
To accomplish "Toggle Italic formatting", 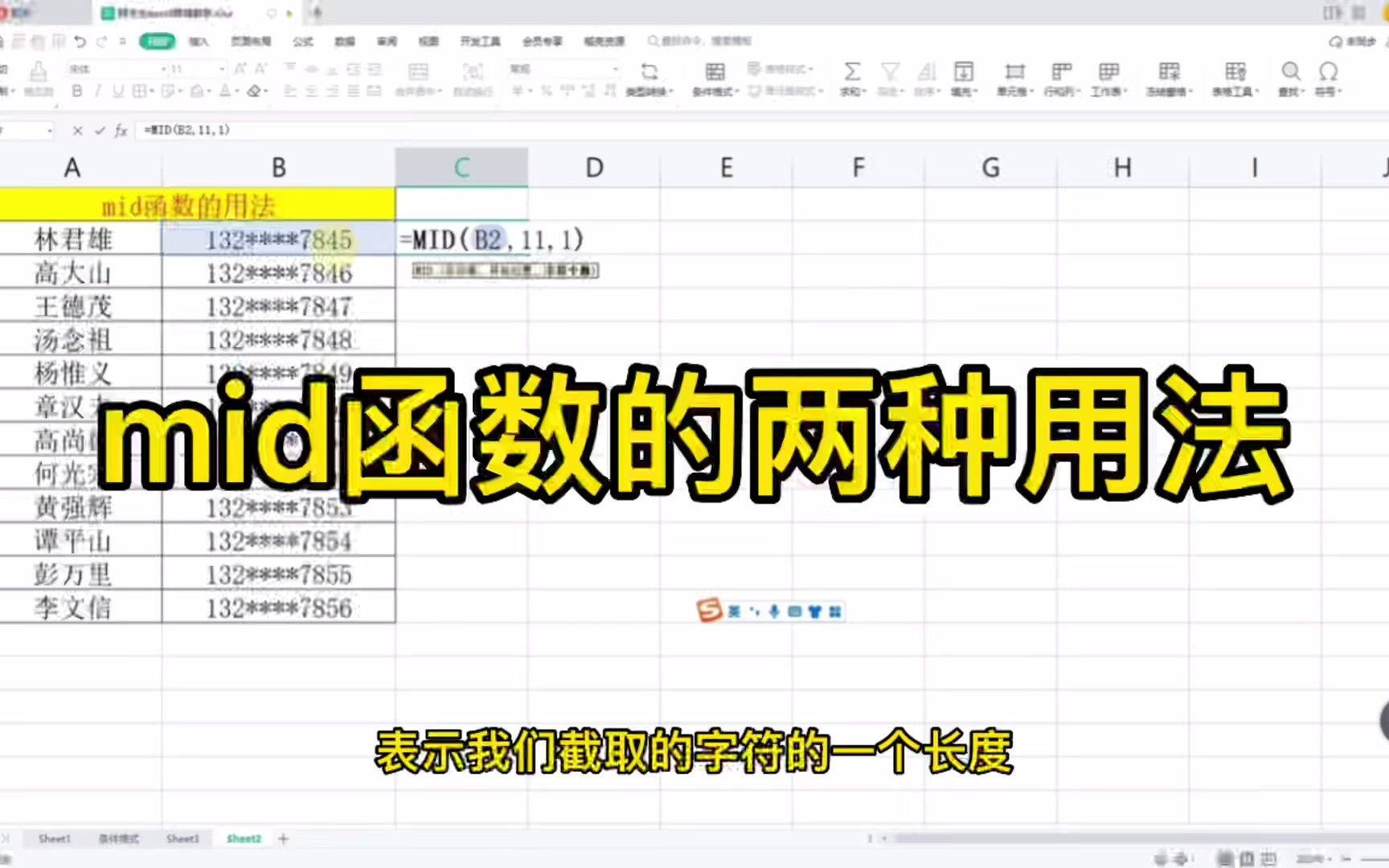I will [x=98, y=91].
